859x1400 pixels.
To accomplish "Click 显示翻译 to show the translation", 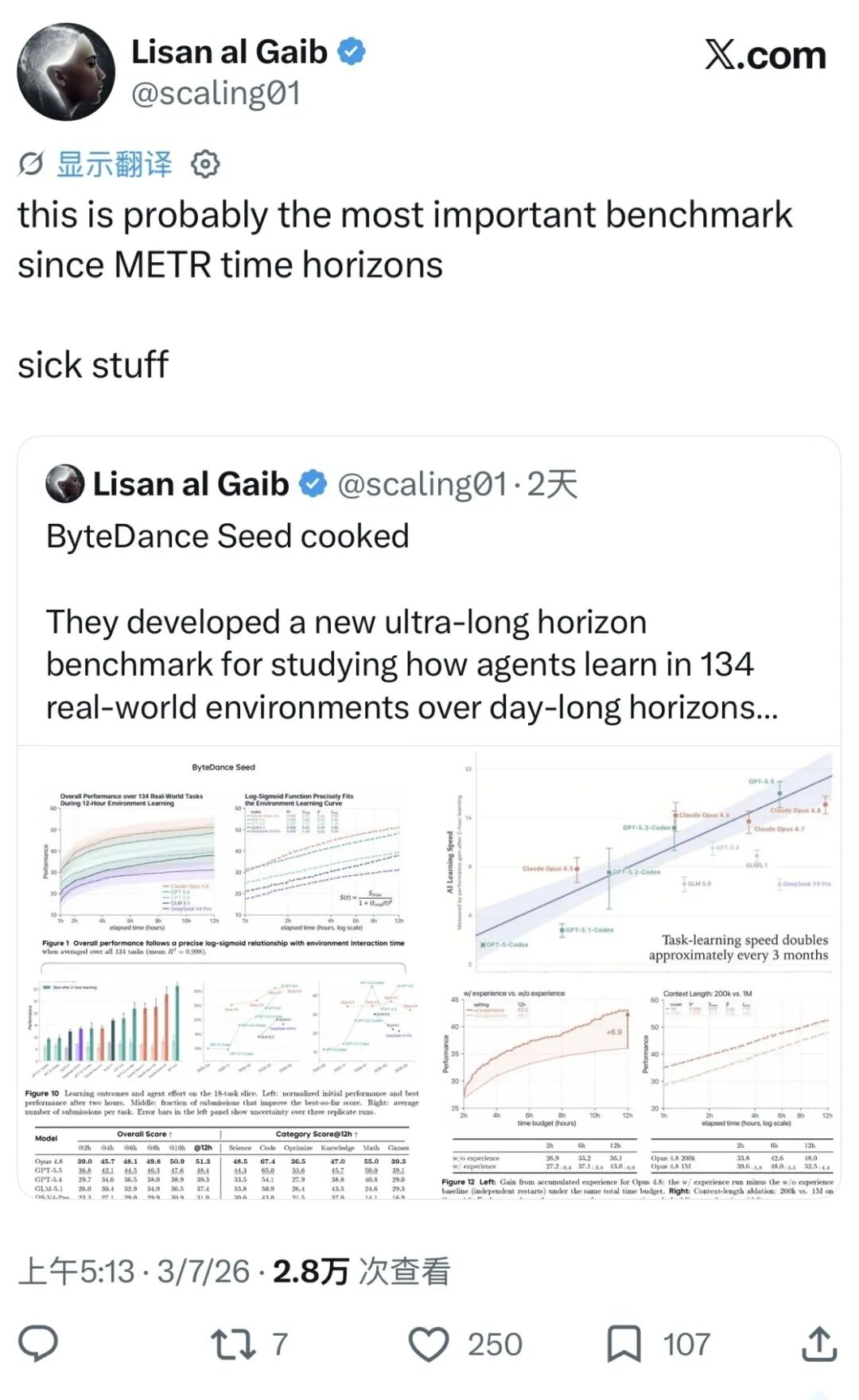I will pos(115,165).
